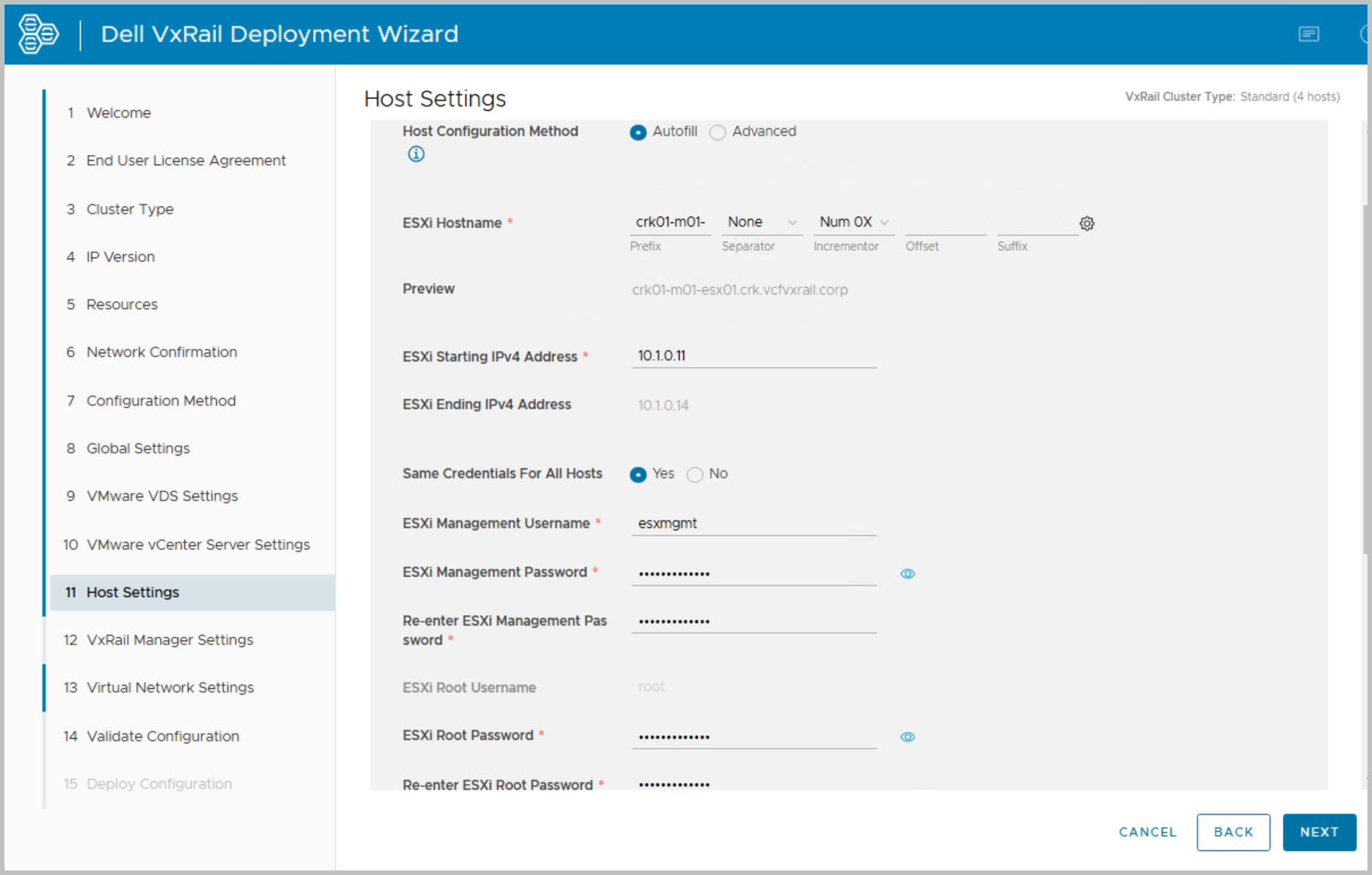Click the ESXi Management Username field

tap(753, 524)
